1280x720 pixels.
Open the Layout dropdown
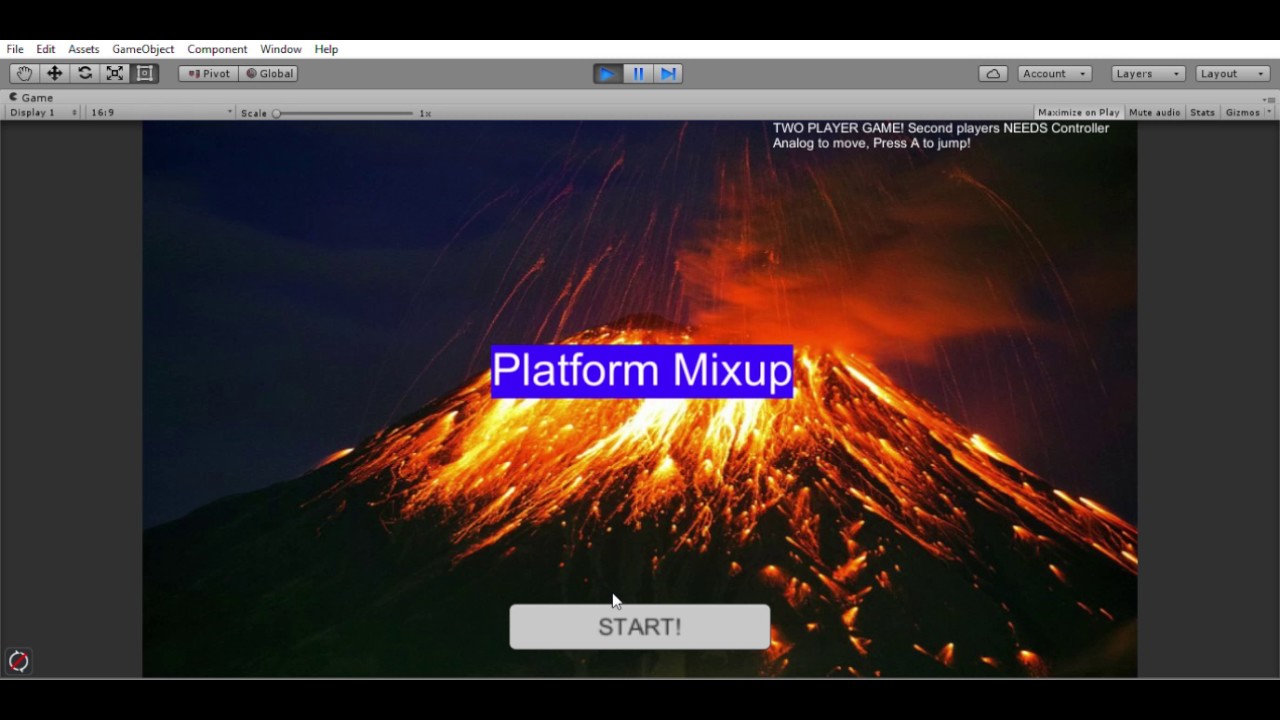coord(1233,73)
